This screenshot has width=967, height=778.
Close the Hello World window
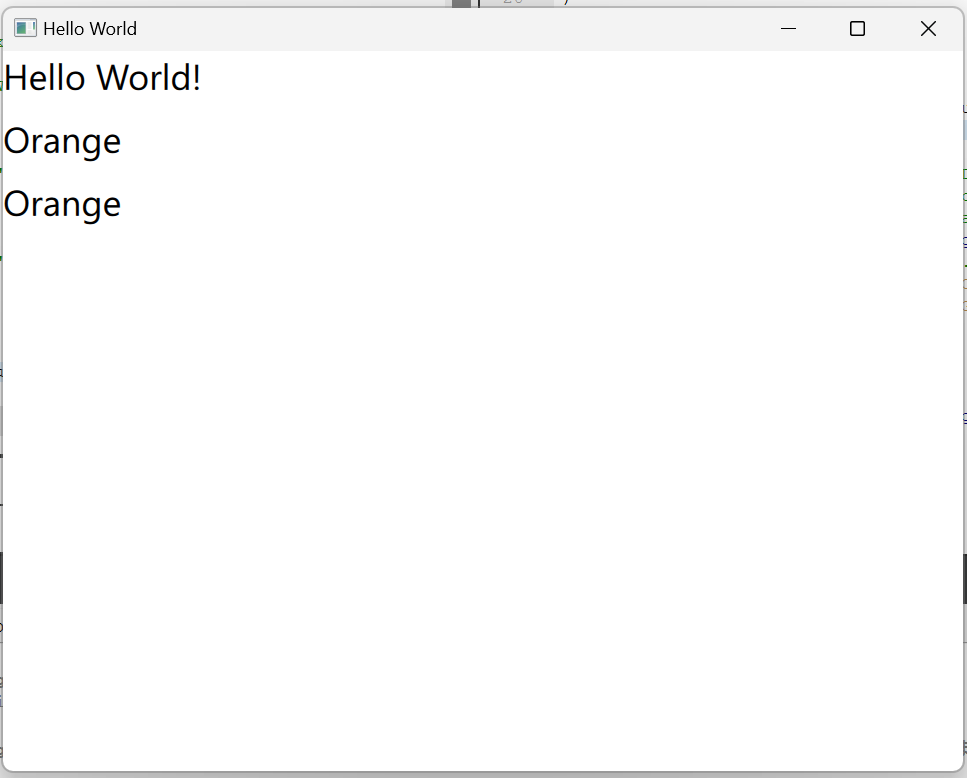tap(928, 29)
